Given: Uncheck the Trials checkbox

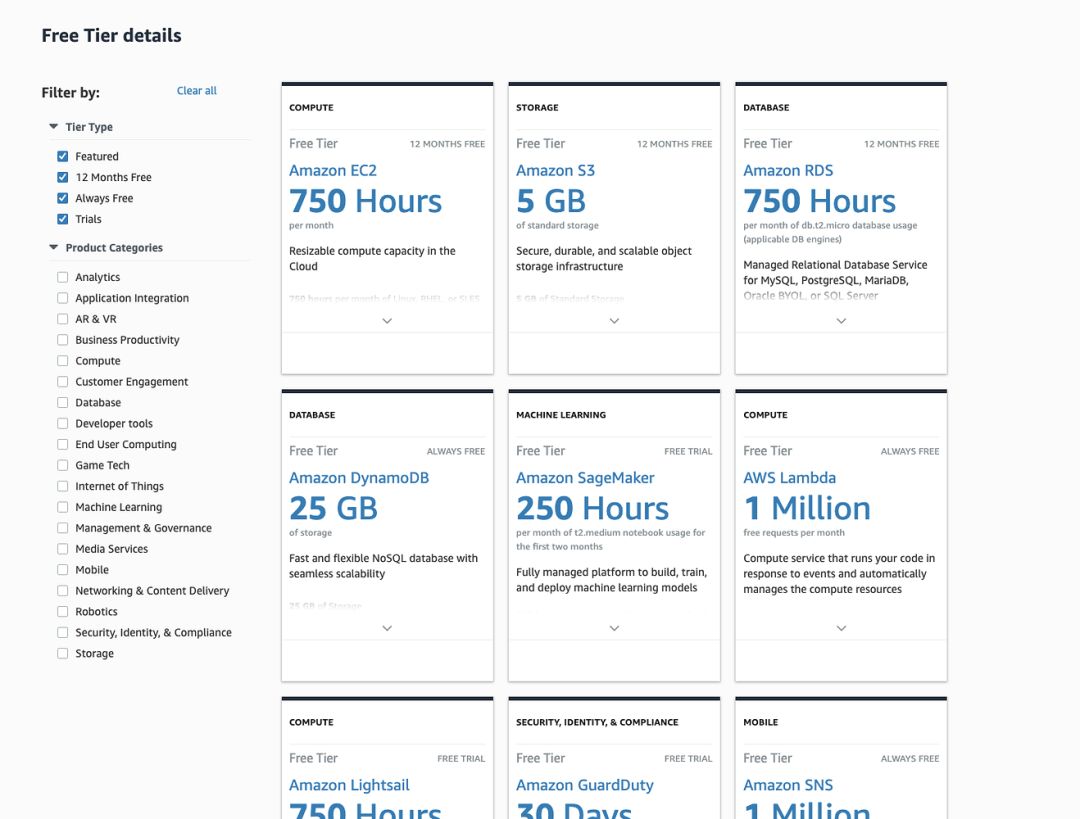Looking at the screenshot, I should [x=63, y=219].
